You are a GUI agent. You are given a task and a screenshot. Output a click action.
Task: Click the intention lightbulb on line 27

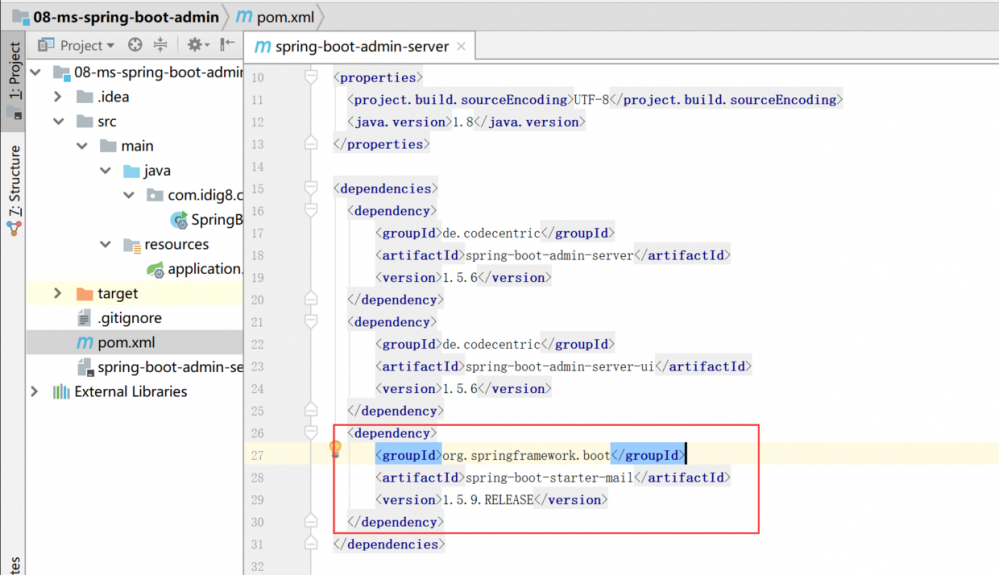click(x=335, y=449)
